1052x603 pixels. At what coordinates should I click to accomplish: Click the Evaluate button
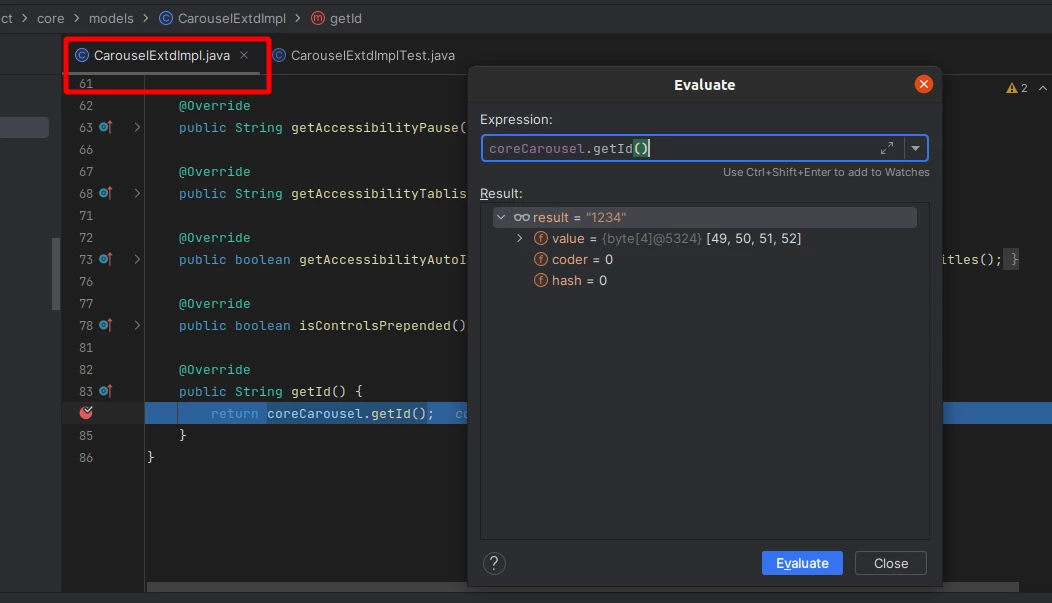802,563
